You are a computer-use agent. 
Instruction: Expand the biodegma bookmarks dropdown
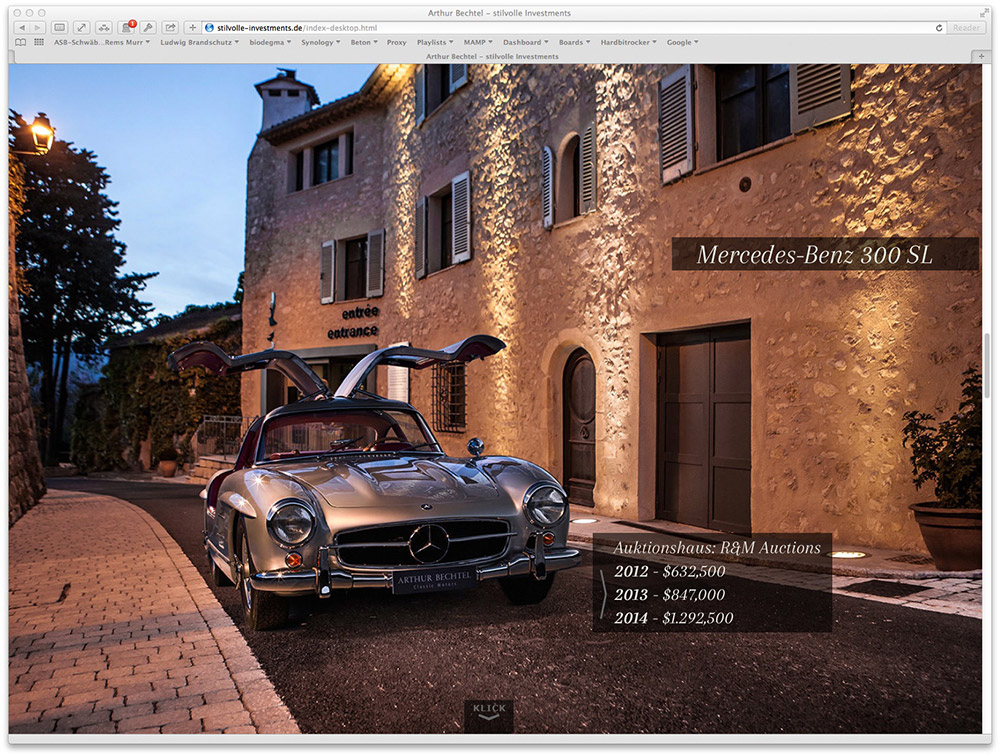(270, 42)
